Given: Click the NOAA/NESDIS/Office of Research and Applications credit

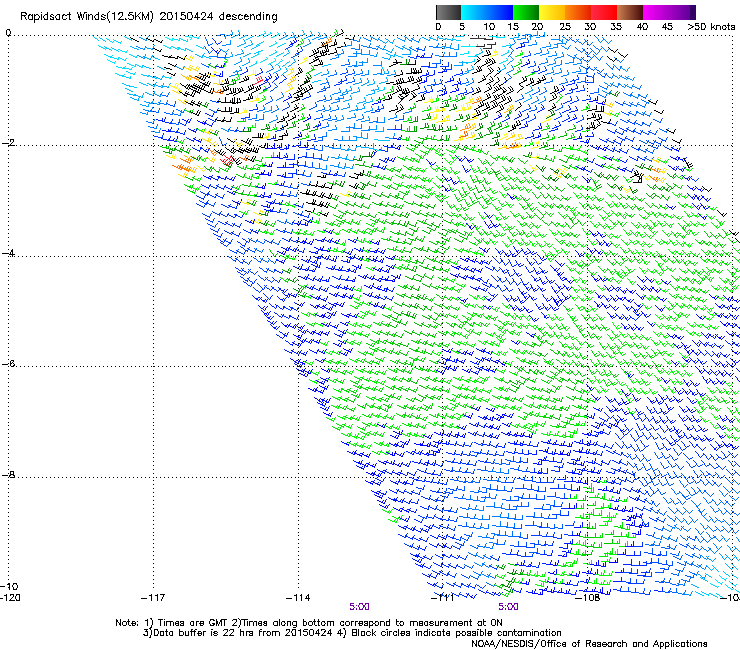Looking at the screenshot, I should [589, 644].
